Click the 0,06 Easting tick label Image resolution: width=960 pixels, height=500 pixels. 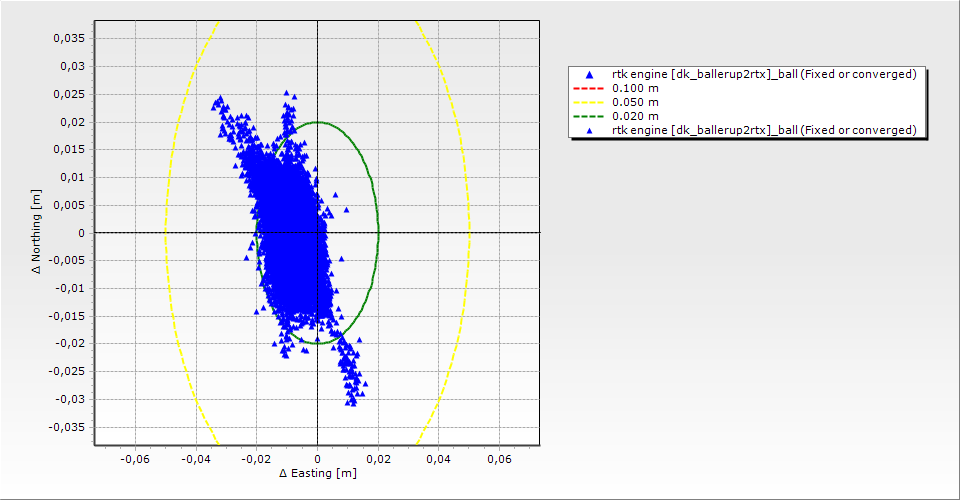pos(499,459)
